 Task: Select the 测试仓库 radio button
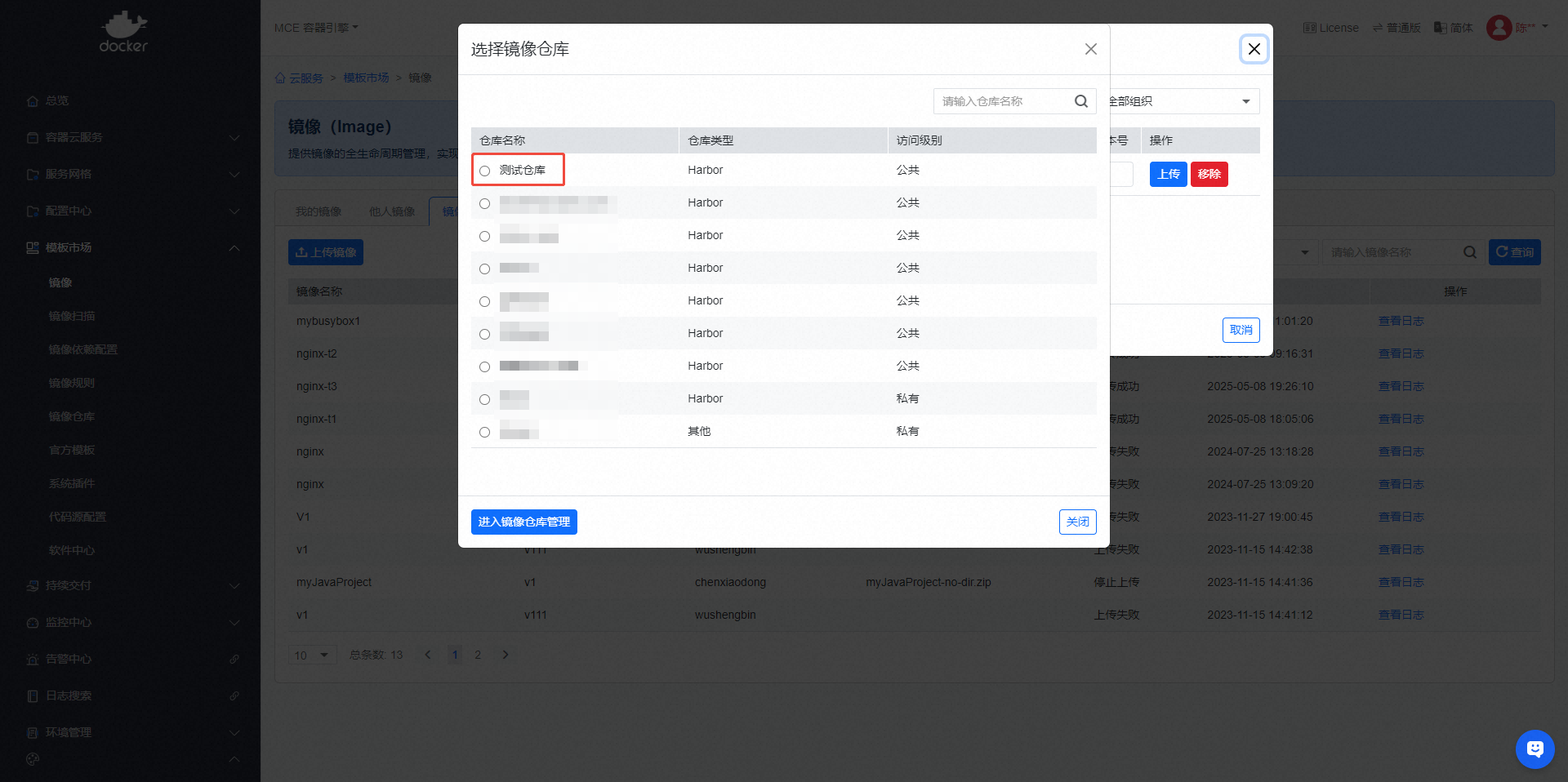pos(485,171)
